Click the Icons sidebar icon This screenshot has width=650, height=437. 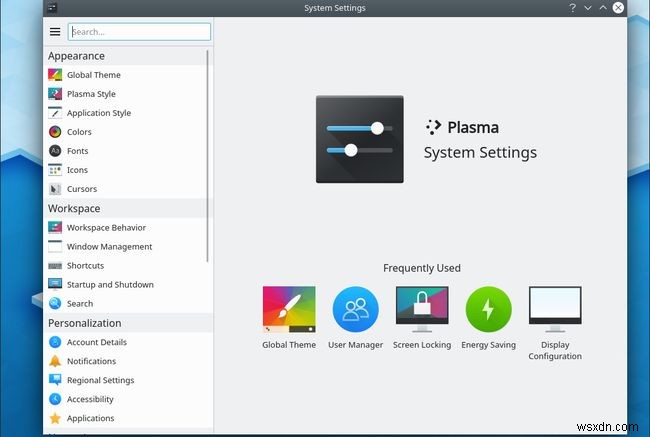click(x=55, y=170)
